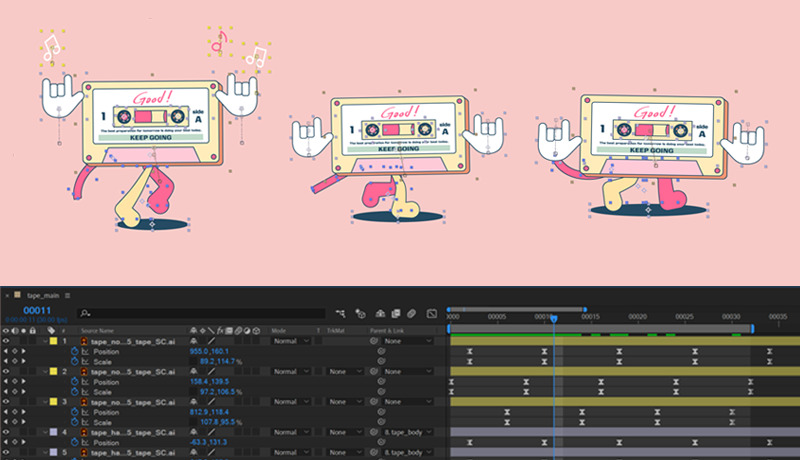Toggle visibility of layer 3

pos(6,402)
